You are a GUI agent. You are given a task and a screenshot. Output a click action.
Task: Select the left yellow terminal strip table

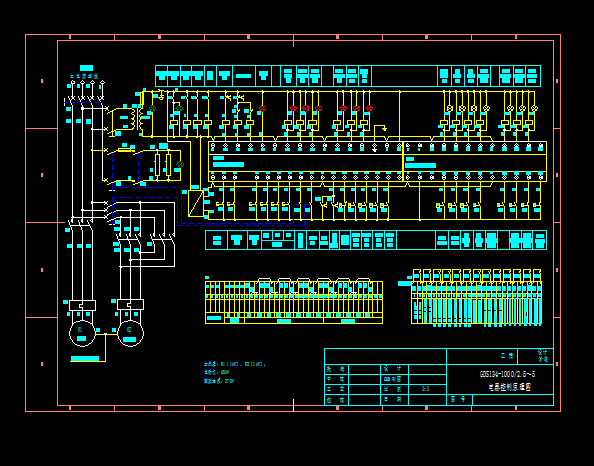point(294,302)
